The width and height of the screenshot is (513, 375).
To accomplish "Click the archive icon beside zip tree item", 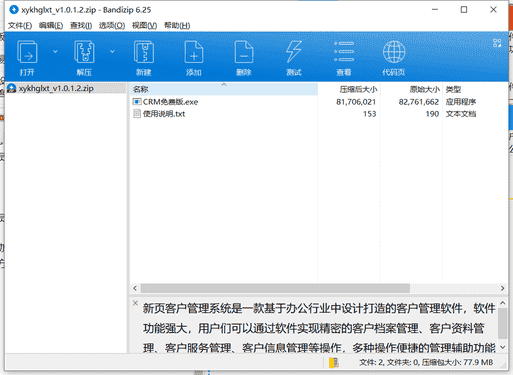I will 12,88.
